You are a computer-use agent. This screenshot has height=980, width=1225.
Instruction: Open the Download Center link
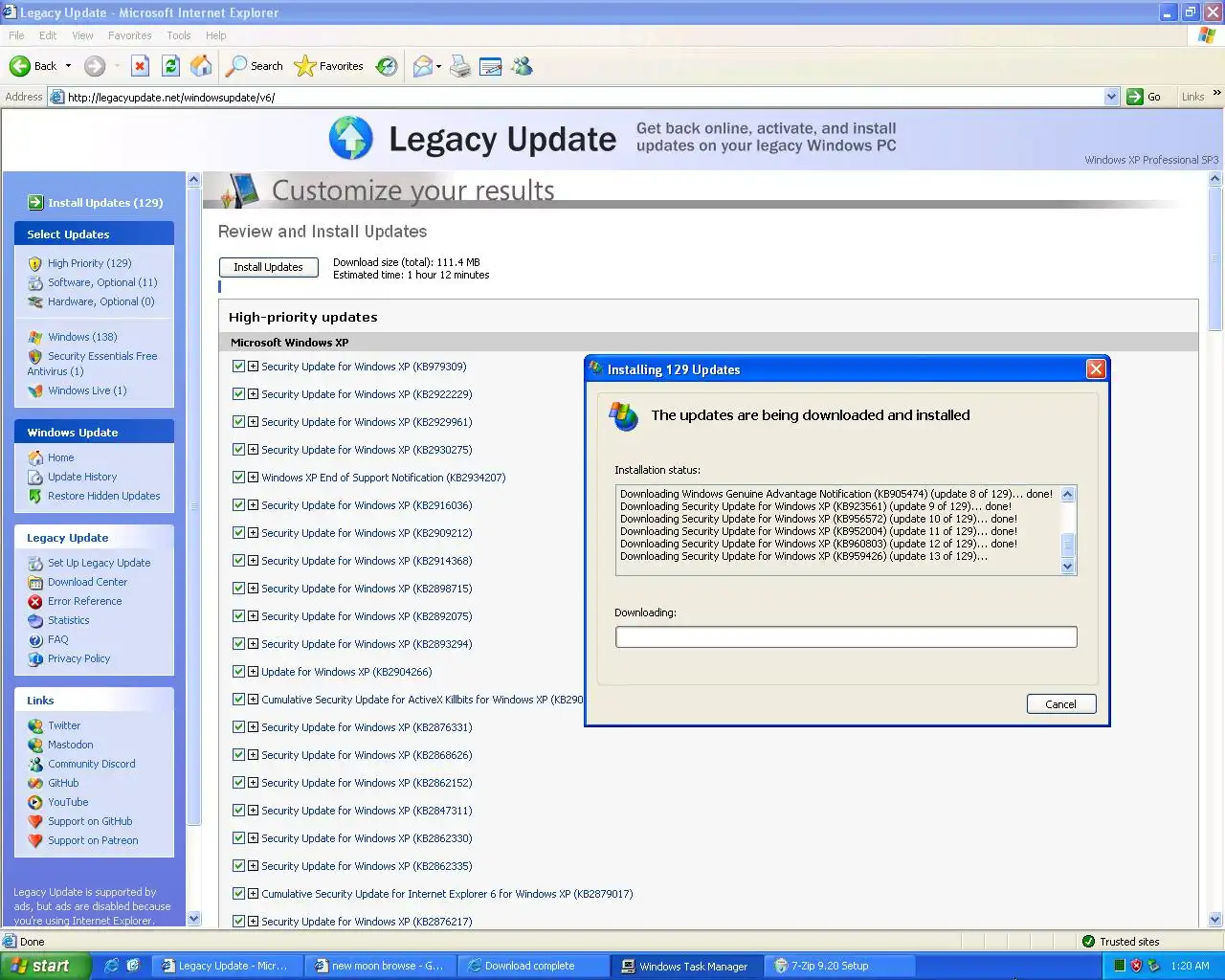coord(88,582)
